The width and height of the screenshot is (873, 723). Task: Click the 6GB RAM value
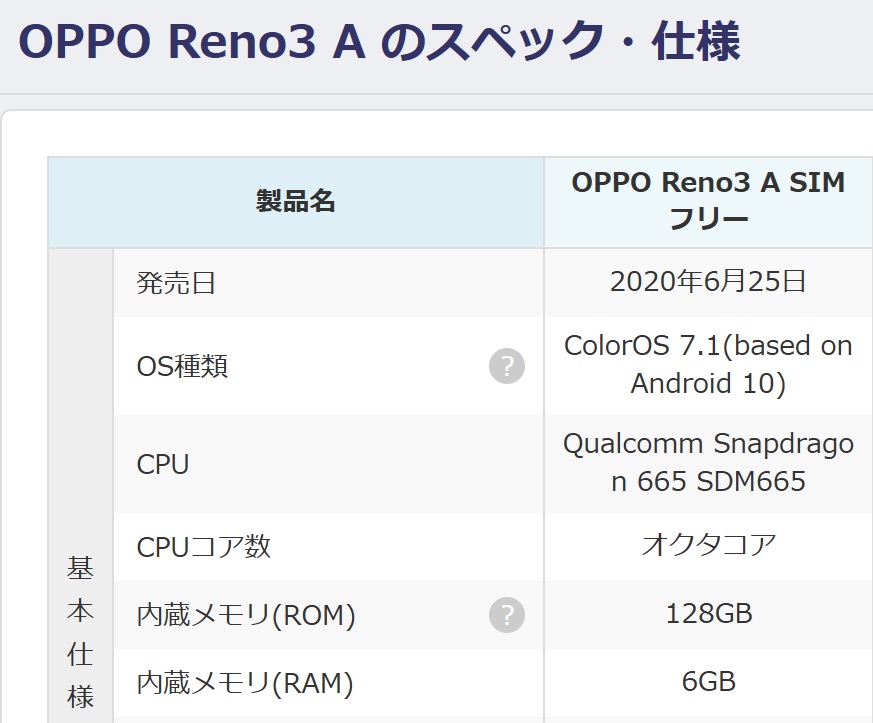709,682
